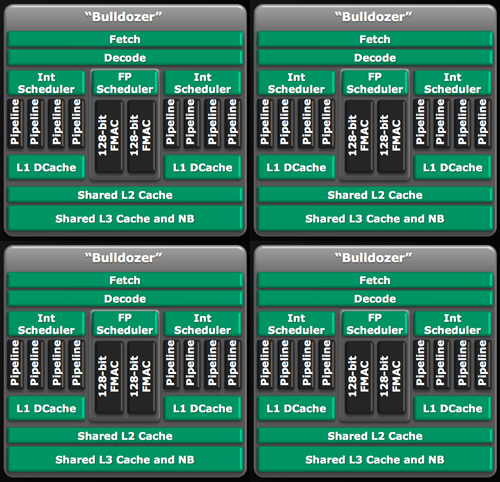Select left 128-bit FMAC in lower-right module
Viewport: 500px width, 482px height.
coord(359,377)
